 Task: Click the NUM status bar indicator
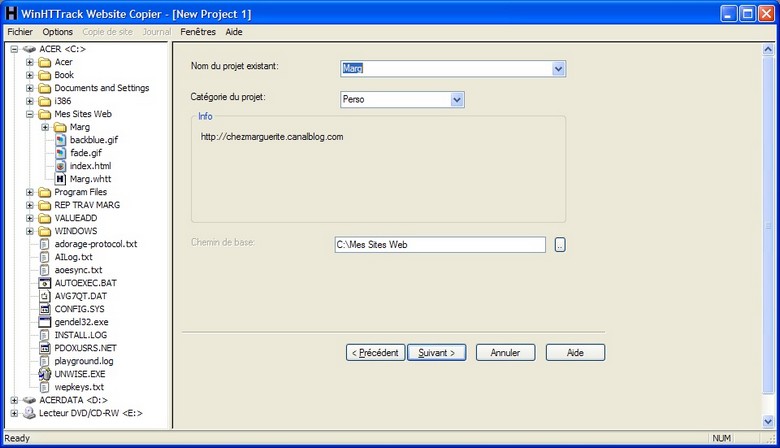point(721,438)
